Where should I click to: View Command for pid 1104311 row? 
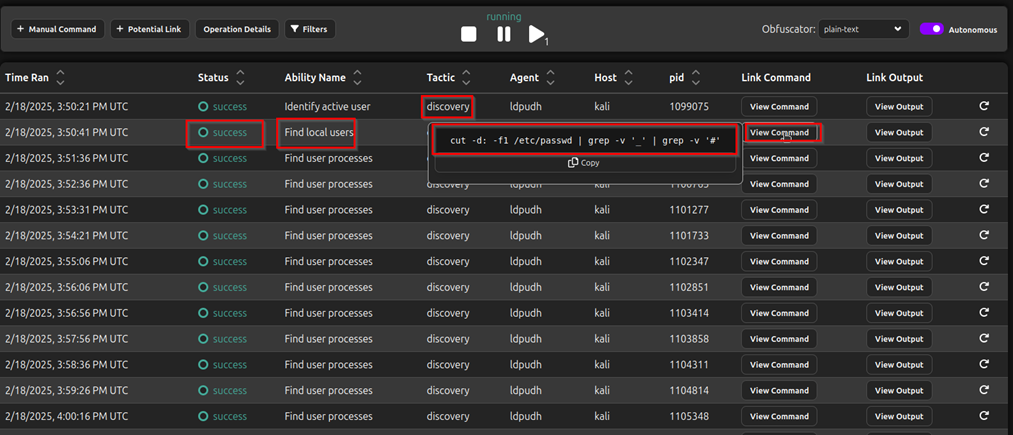pos(779,365)
